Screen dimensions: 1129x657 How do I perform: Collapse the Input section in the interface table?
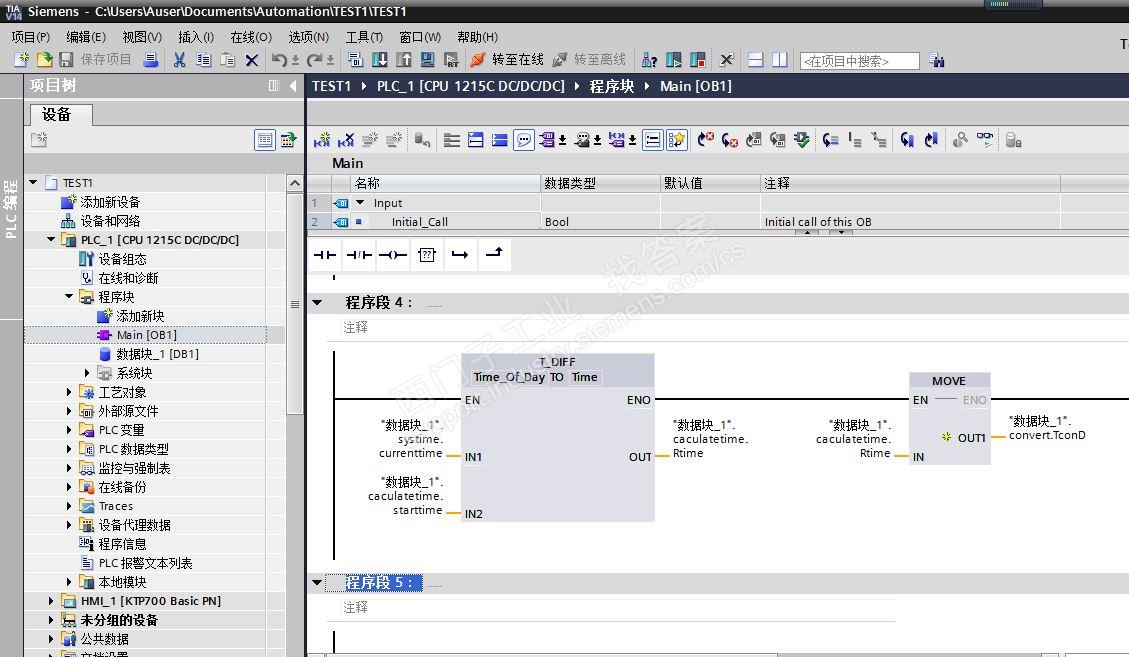(360, 202)
